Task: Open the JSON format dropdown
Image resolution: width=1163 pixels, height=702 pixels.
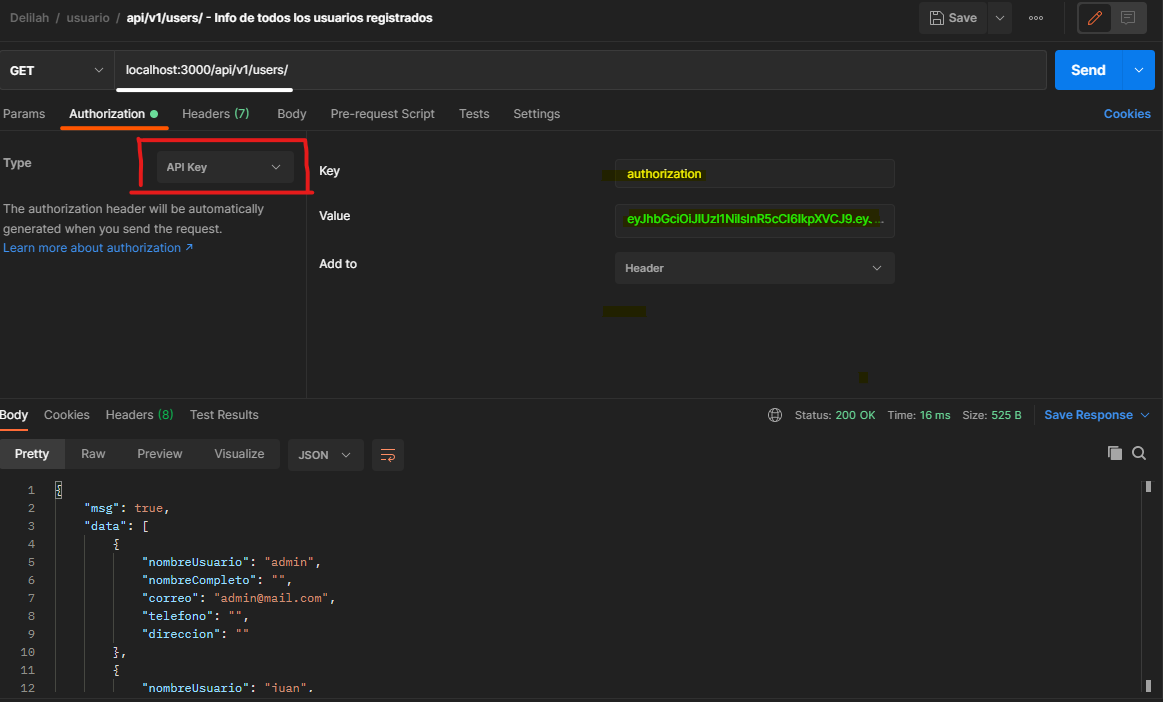Action: tap(325, 455)
